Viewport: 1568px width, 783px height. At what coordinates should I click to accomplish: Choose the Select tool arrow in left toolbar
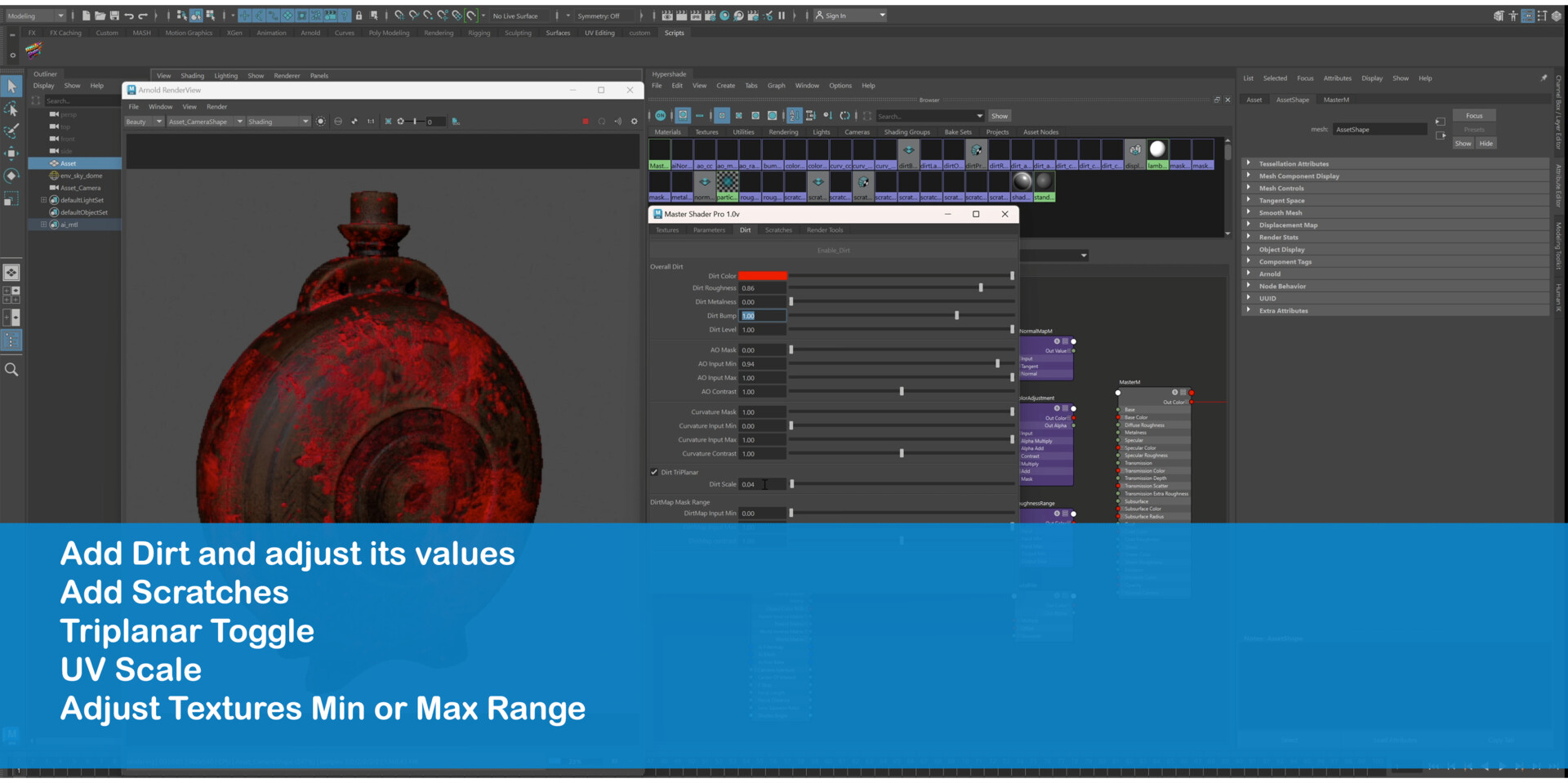[x=11, y=86]
